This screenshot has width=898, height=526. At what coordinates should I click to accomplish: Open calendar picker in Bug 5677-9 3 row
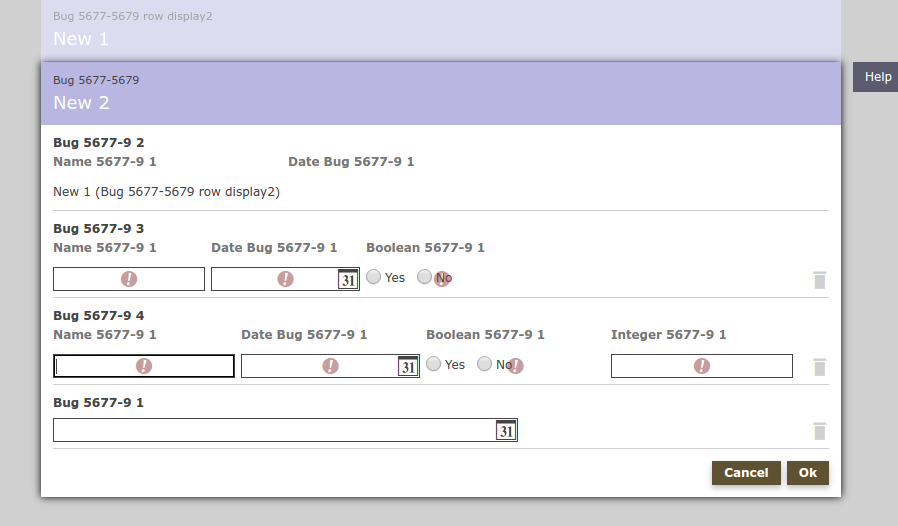click(x=347, y=280)
